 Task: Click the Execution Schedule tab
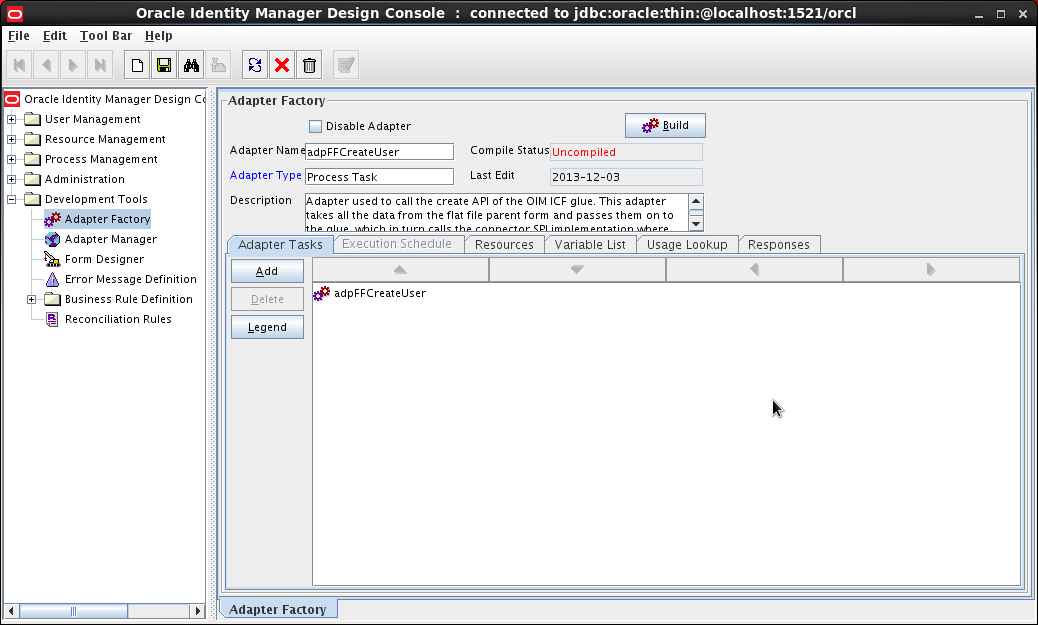(x=397, y=244)
